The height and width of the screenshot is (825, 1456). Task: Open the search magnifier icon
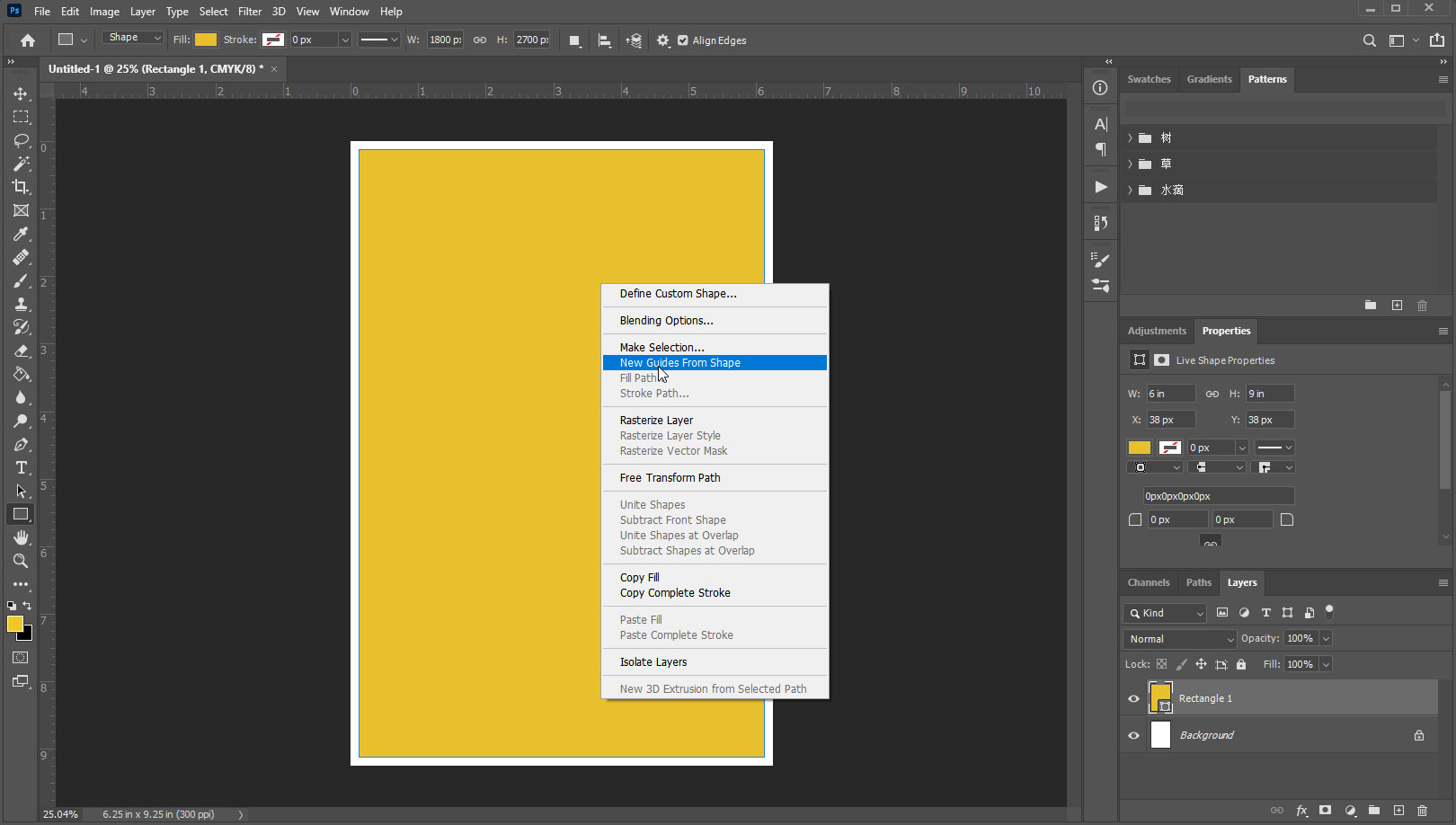[1369, 40]
